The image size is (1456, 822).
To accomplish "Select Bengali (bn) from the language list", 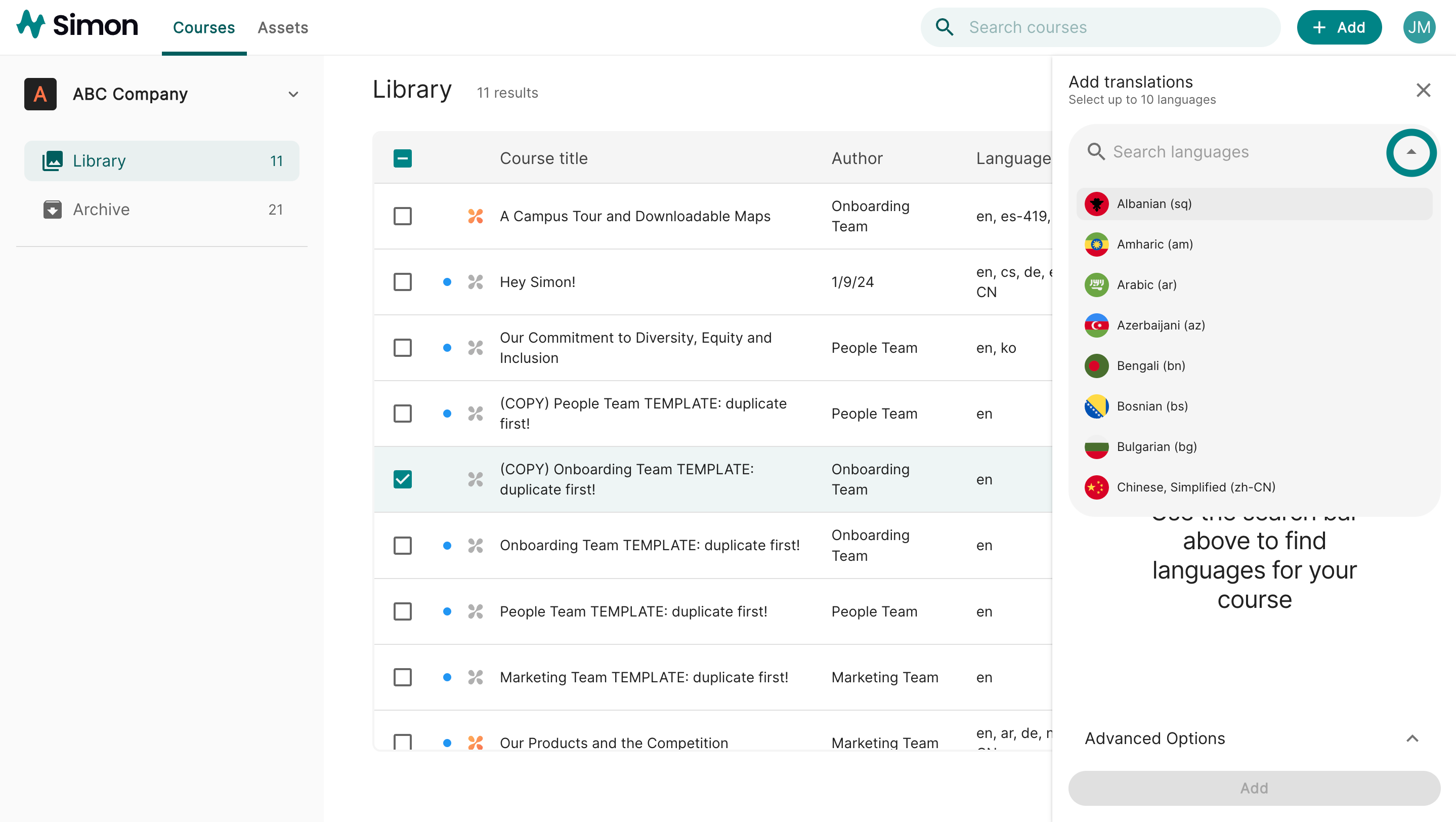I will [x=1254, y=366].
